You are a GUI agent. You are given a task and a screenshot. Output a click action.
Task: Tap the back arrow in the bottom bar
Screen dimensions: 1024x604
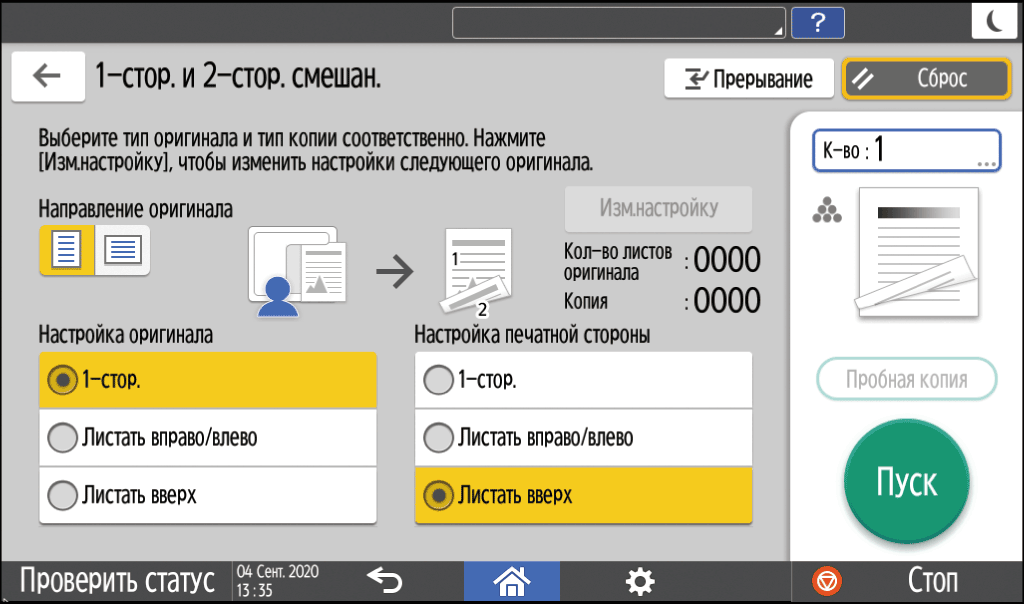click(x=385, y=580)
